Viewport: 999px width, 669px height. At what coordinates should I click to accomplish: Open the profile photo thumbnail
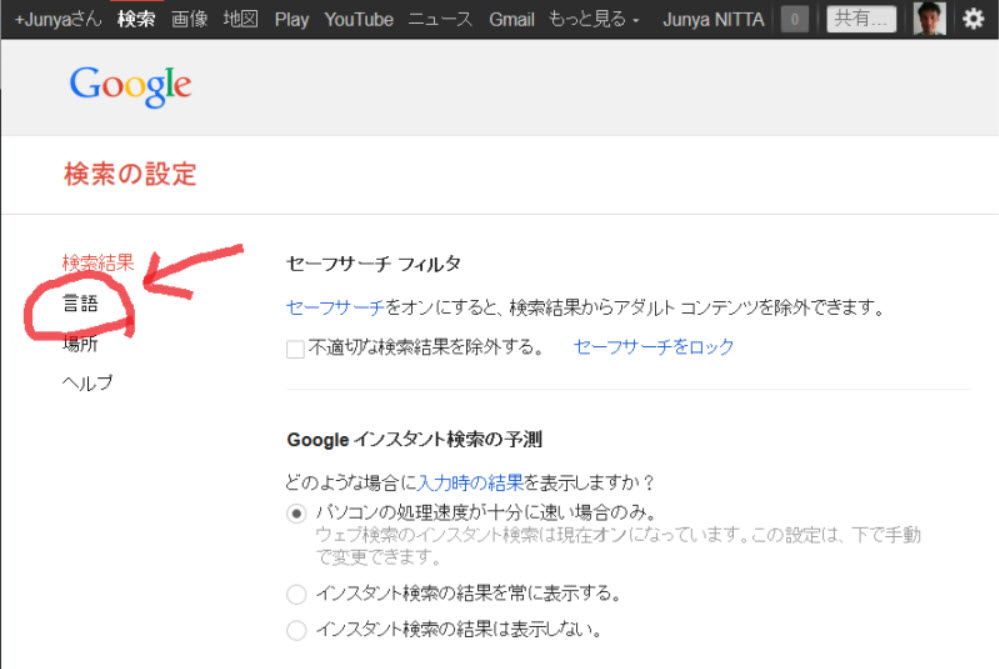point(929,19)
